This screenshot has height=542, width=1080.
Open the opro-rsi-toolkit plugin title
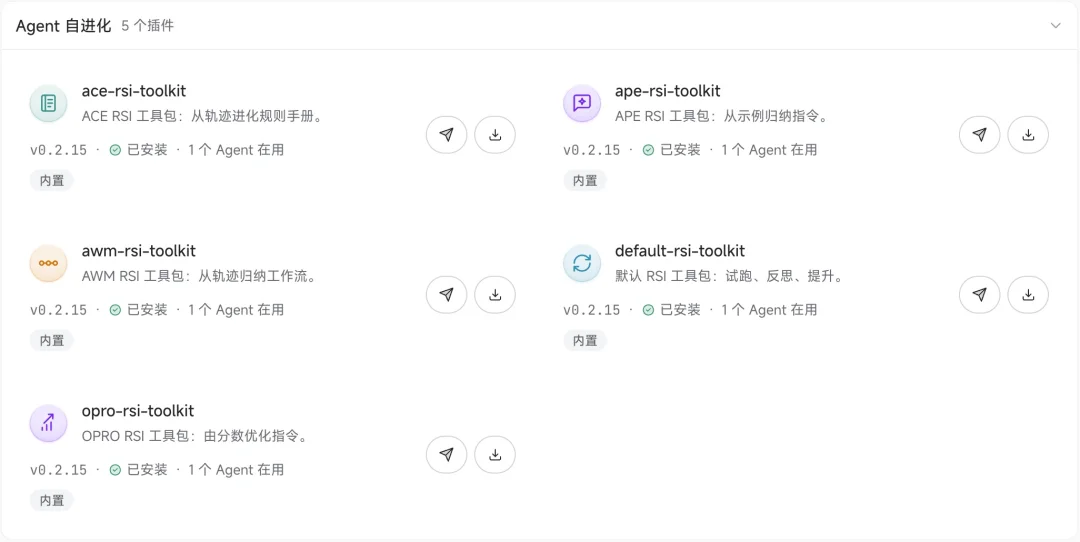click(138, 410)
